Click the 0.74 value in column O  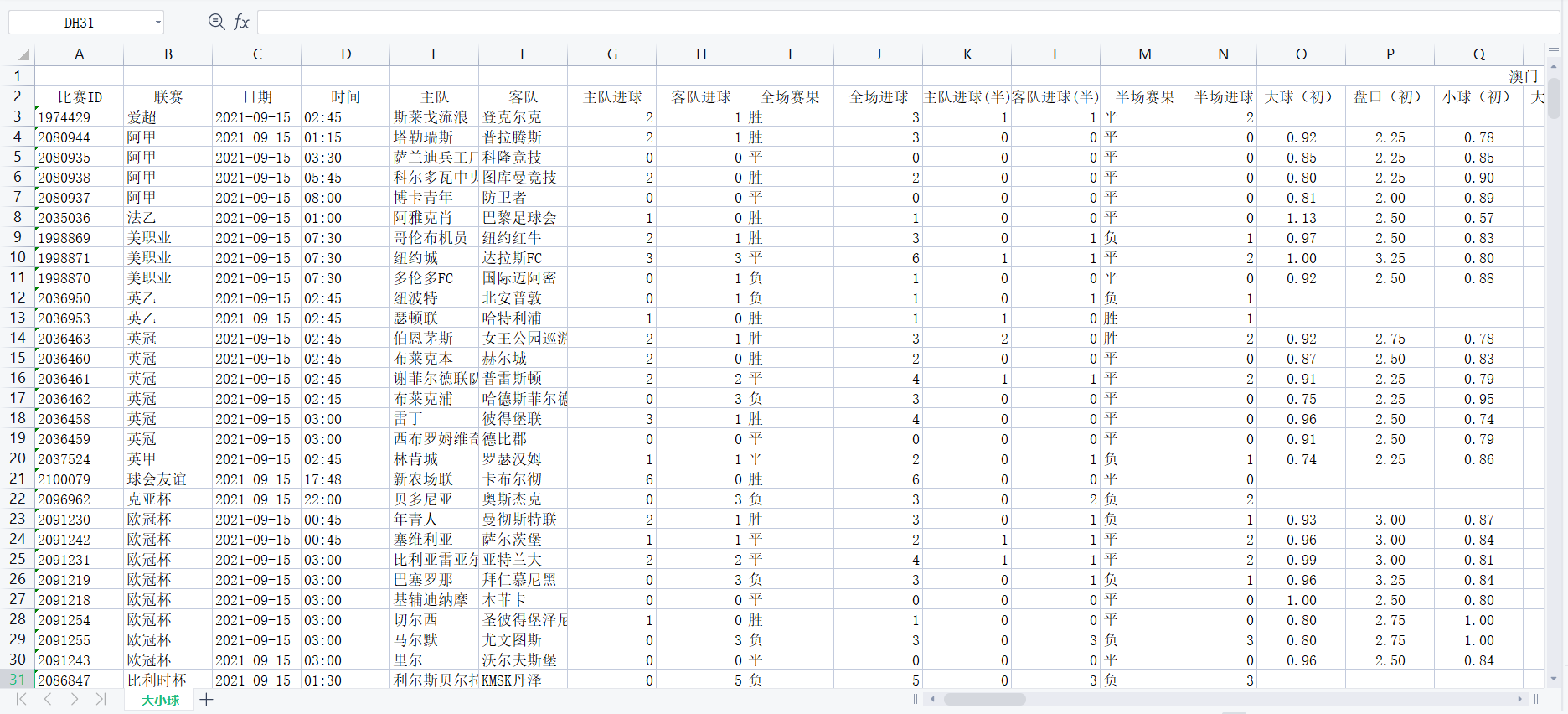pos(1301,459)
